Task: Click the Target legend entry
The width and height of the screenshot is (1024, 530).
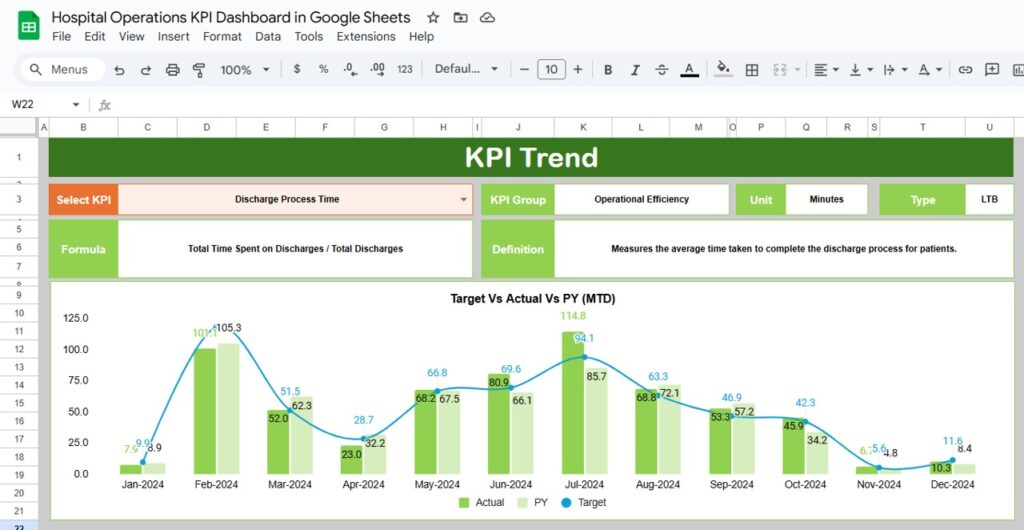Action: pyautogui.click(x=584, y=502)
